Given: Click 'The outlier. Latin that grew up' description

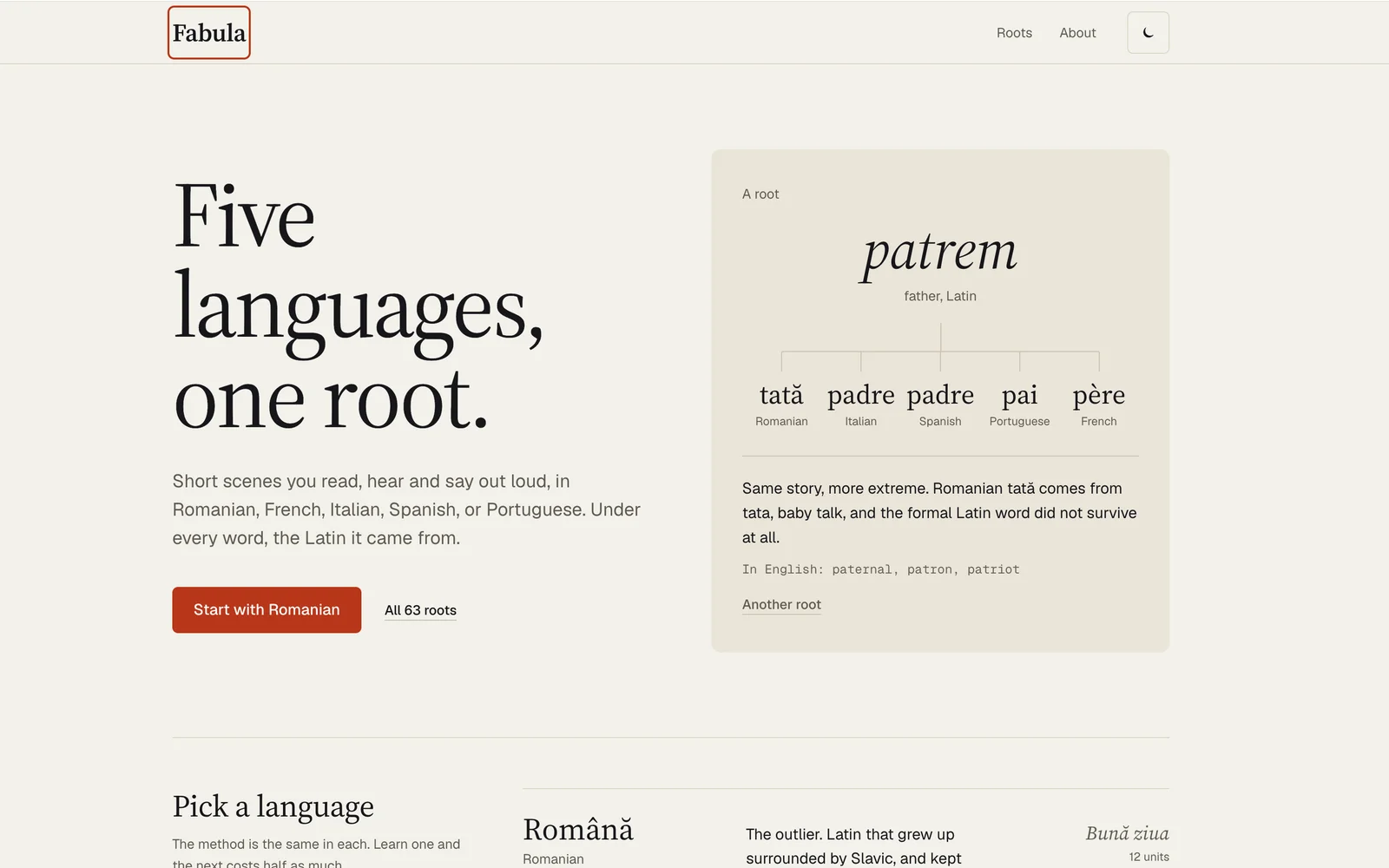Looking at the screenshot, I should pos(853,846).
